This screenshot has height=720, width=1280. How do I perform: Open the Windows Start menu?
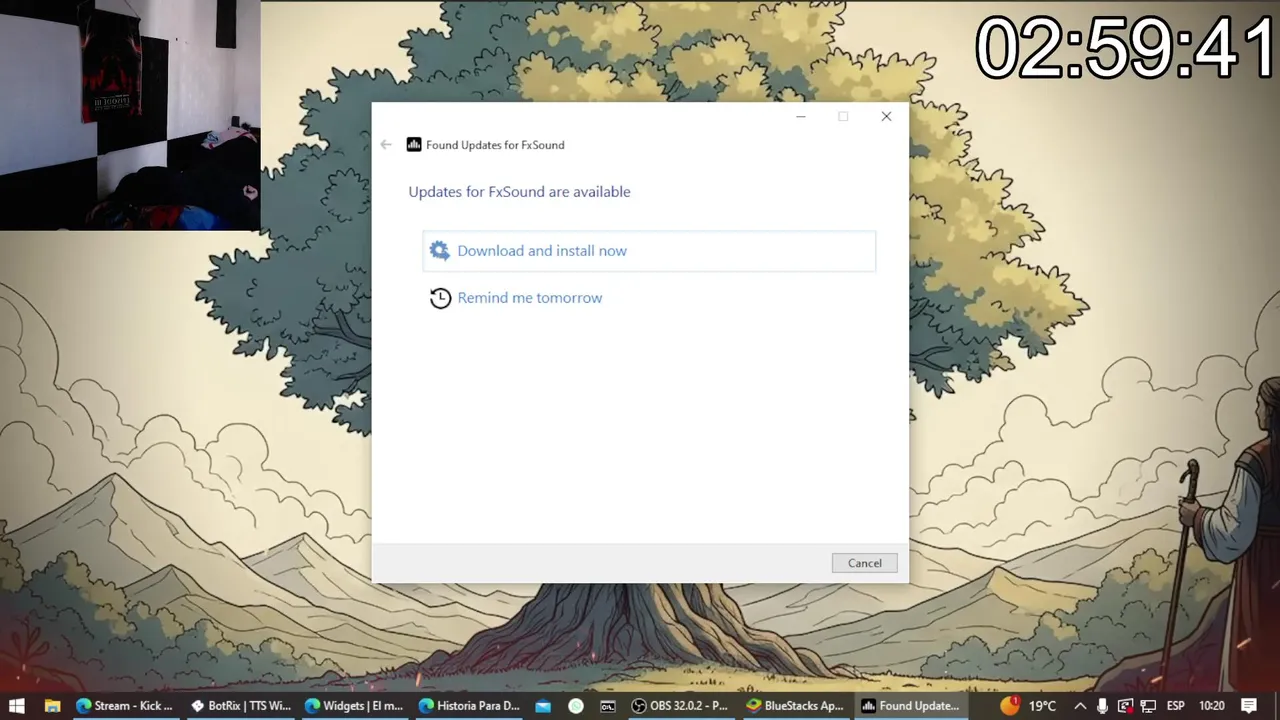tap(17, 706)
